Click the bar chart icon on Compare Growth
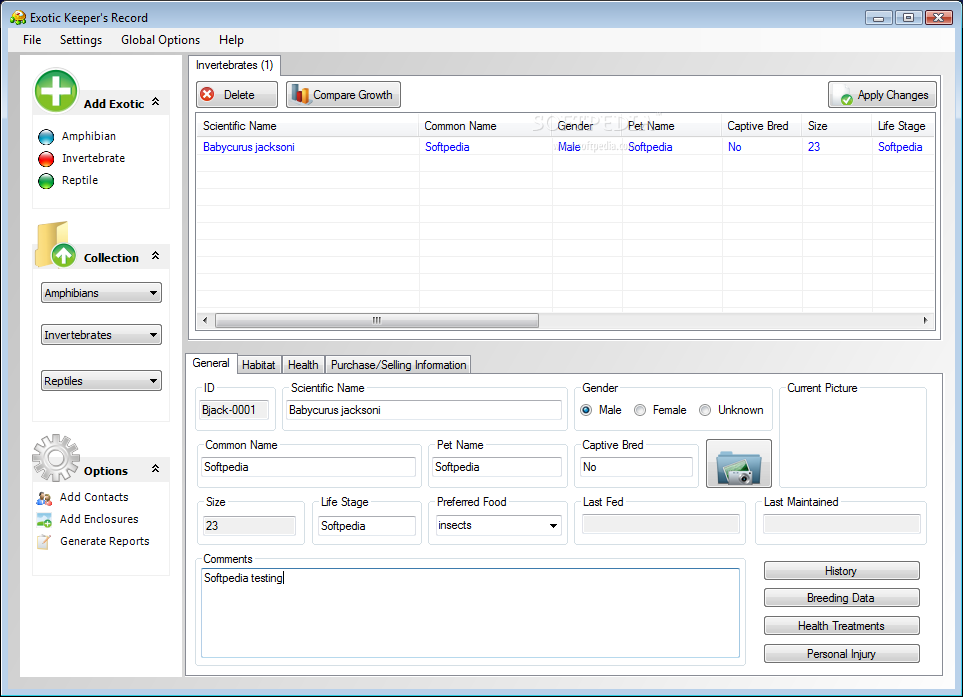The height and width of the screenshot is (697, 963). pos(300,94)
